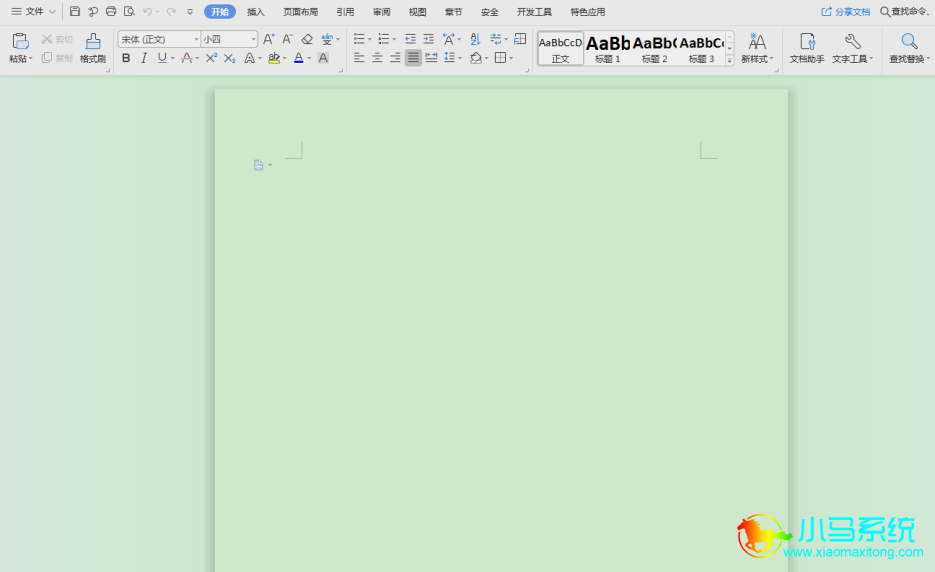Viewport: 935px width, 572px height.
Task: Open the paragraph shading dropdown arrow
Action: click(487, 58)
